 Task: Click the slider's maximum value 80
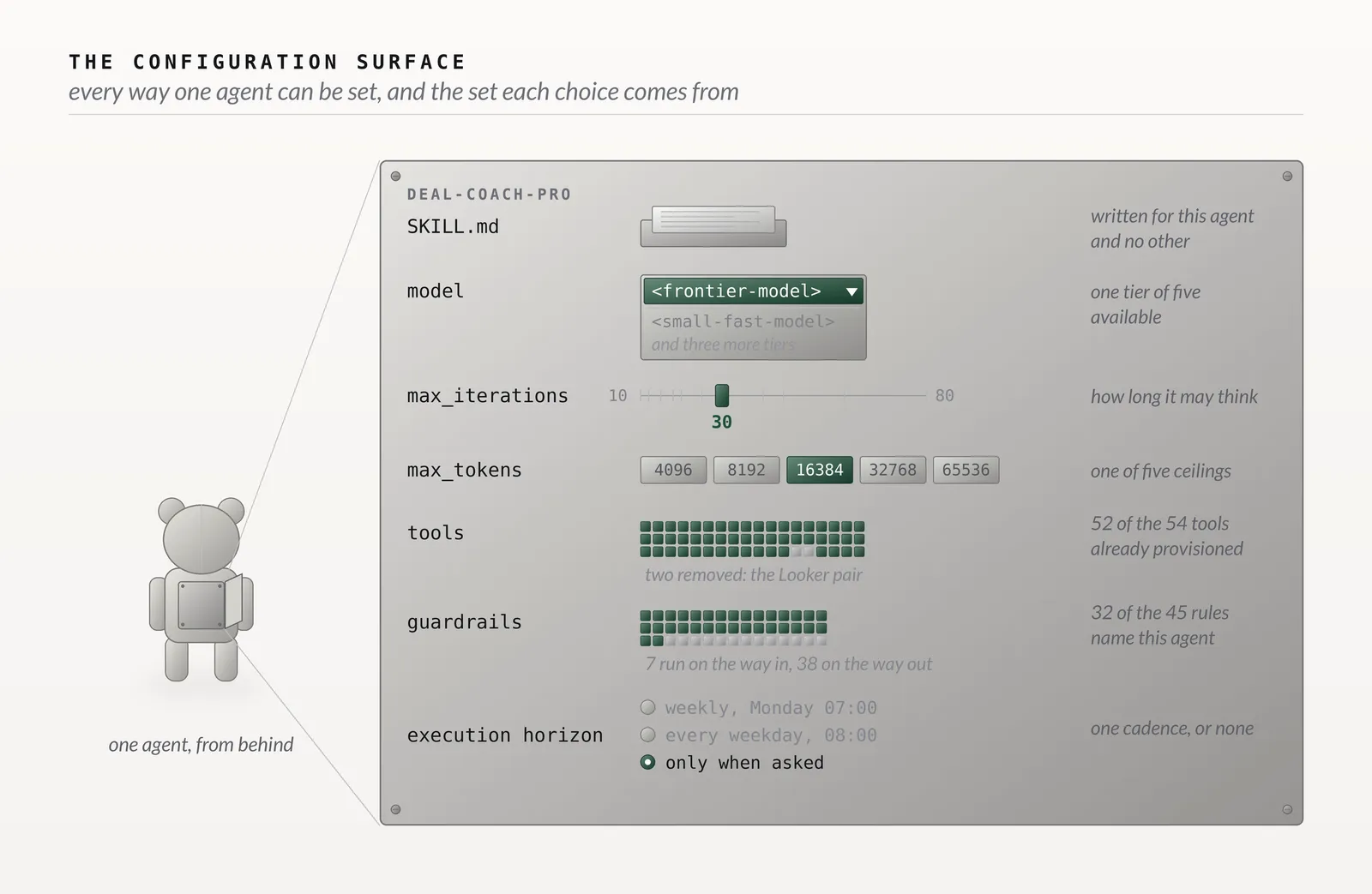[944, 396]
